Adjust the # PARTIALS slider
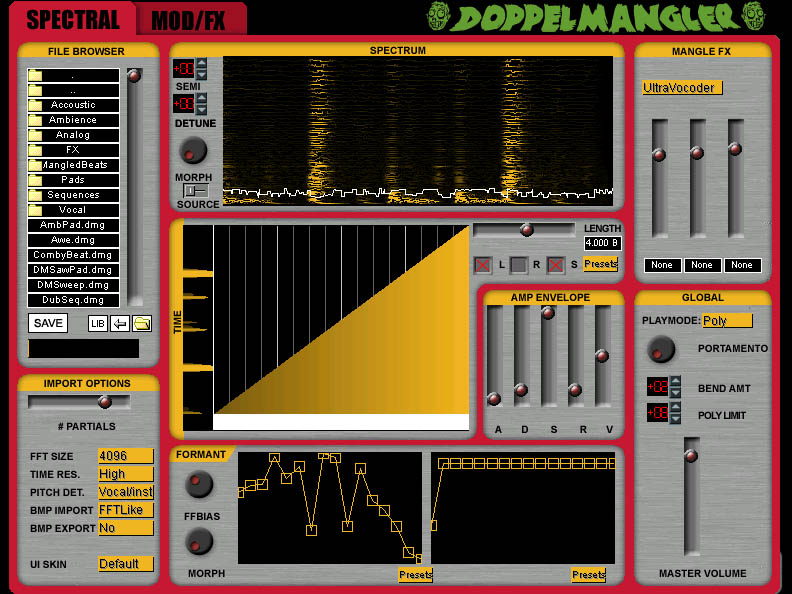The width and height of the screenshot is (792, 594). point(105,402)
